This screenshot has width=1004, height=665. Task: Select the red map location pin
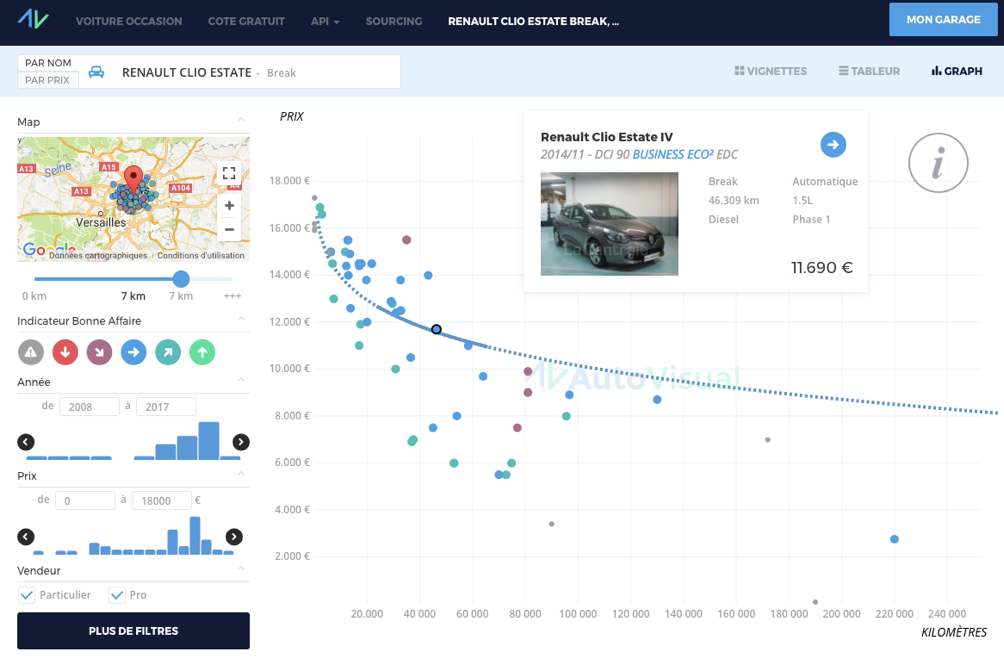tap(133, 179)
